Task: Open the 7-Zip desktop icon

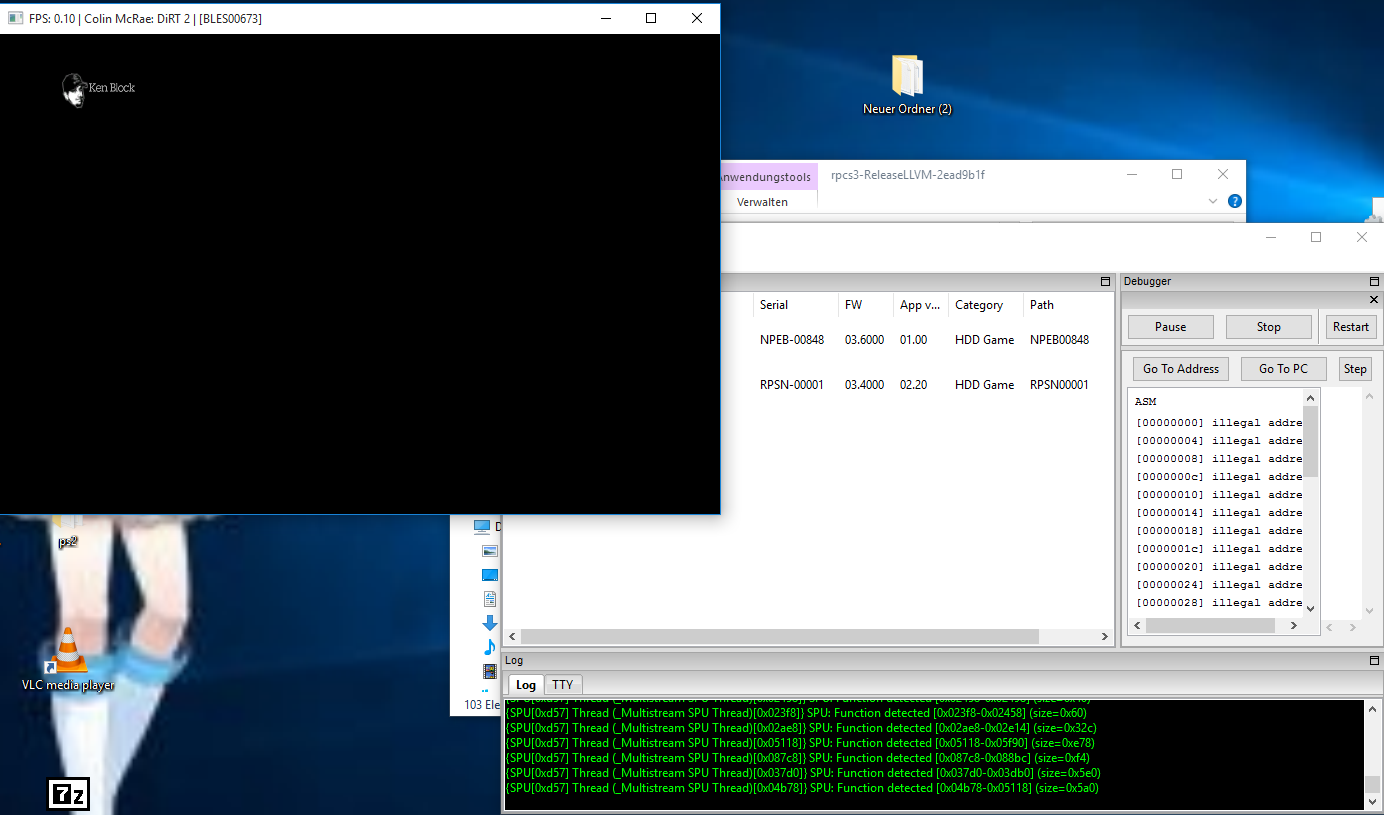Action: (68, 794)
